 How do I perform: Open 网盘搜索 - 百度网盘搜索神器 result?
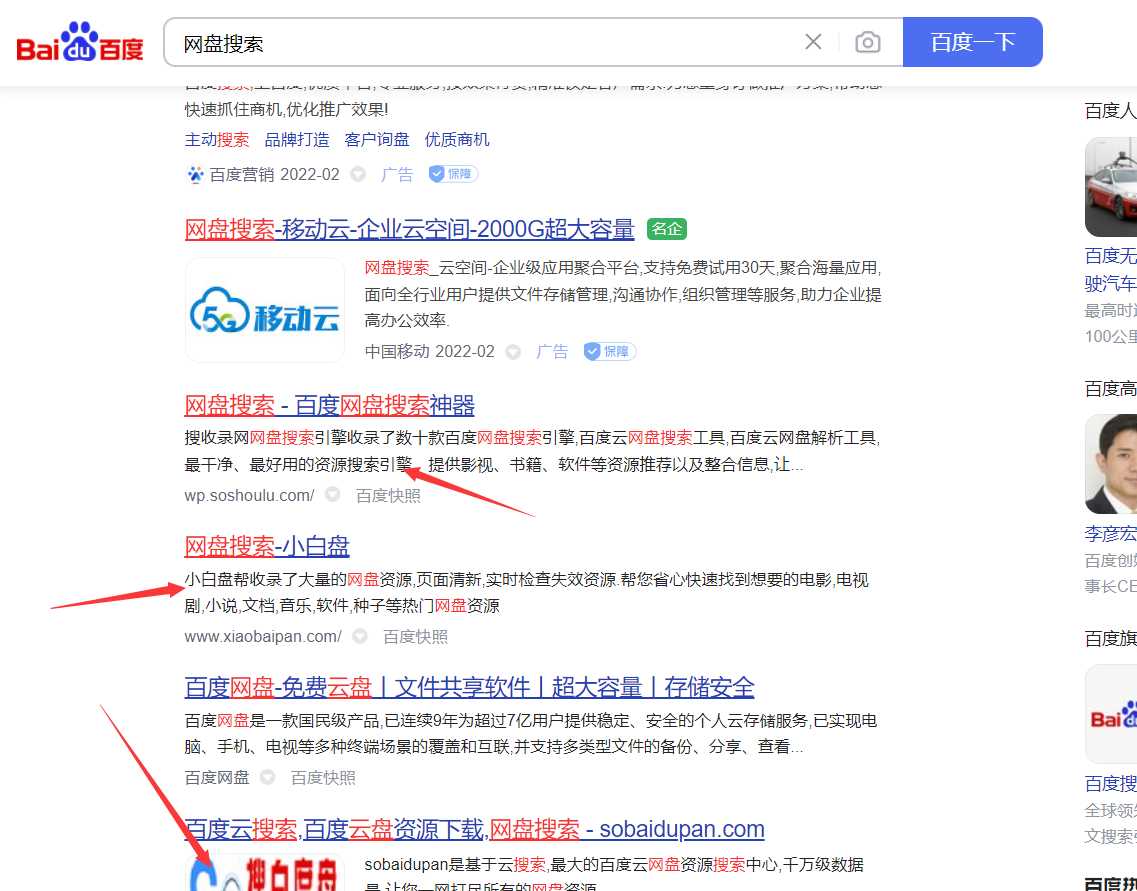pyautogui.click(x=329, y=405)
